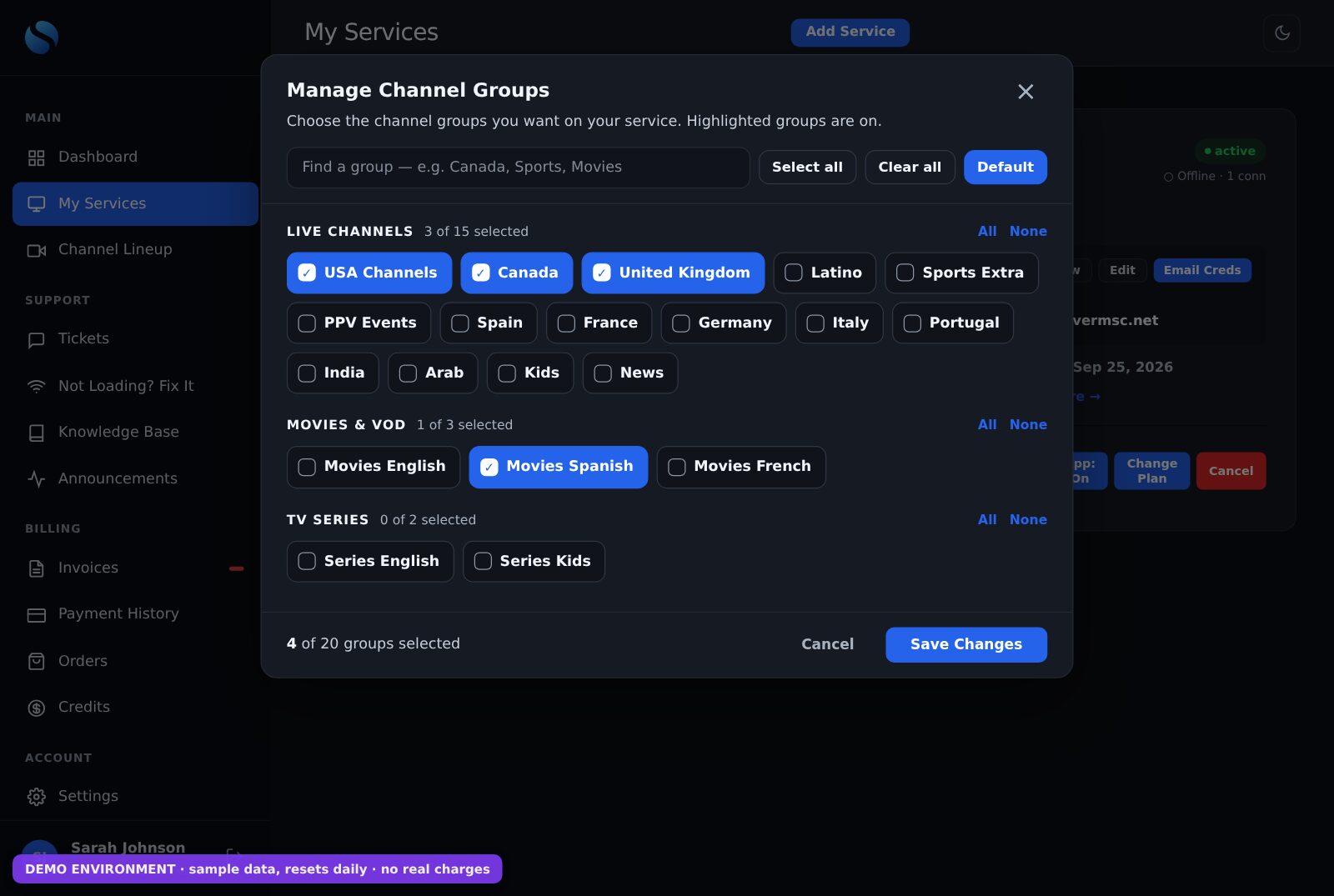Click the Settings gear icon

coord(36,797)
